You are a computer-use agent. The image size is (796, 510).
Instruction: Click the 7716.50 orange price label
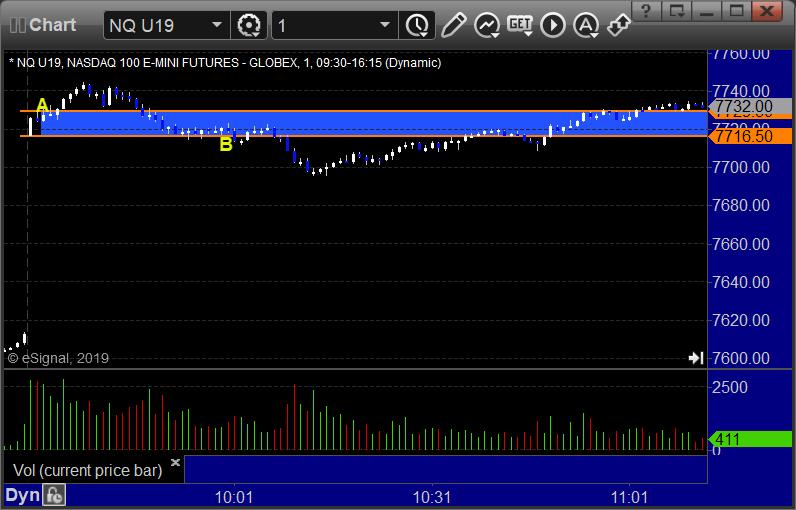tap(750, 136)
